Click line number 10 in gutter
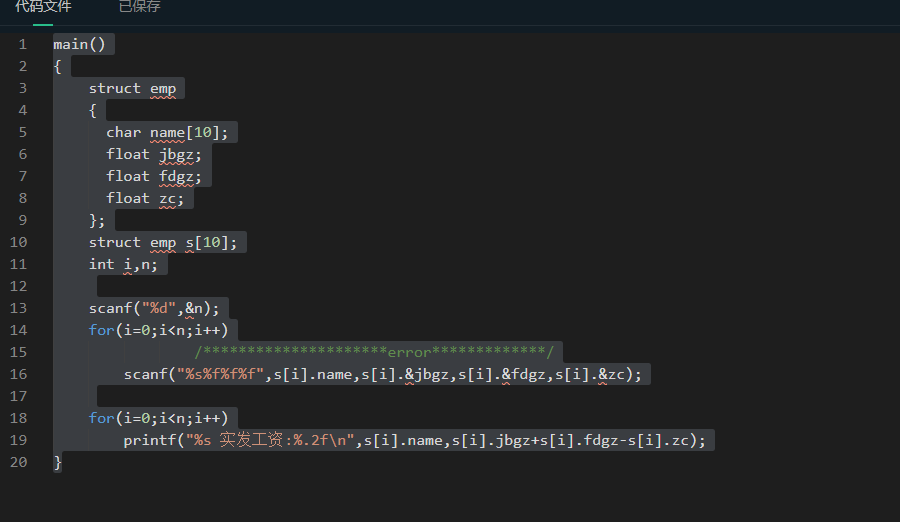The image size is (900, 522). tap(18, 242)
